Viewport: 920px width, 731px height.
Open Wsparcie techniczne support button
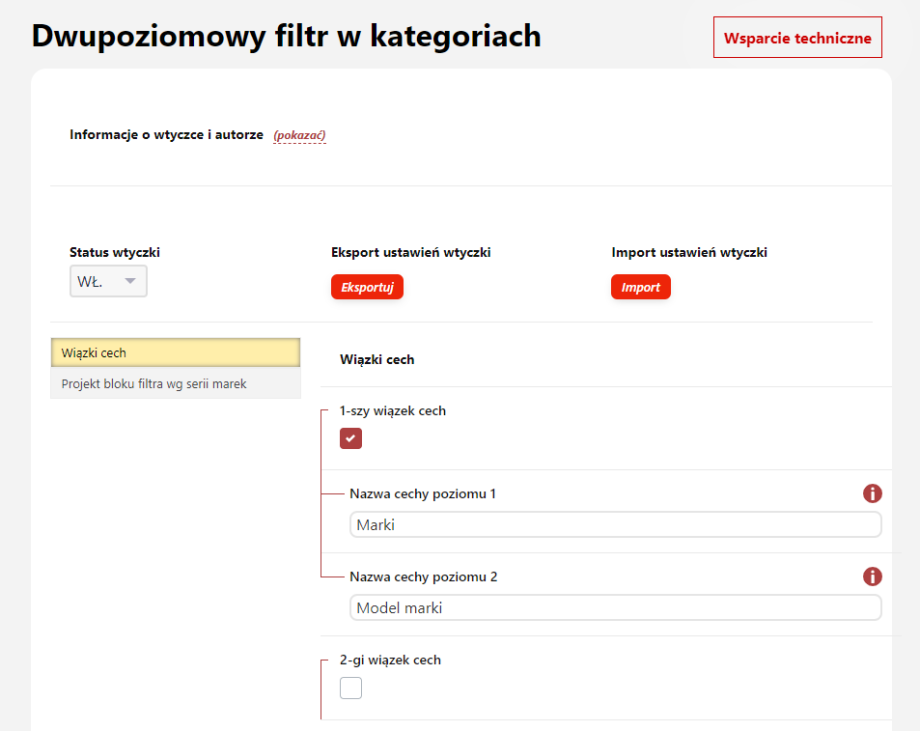[x=797, y=38]
